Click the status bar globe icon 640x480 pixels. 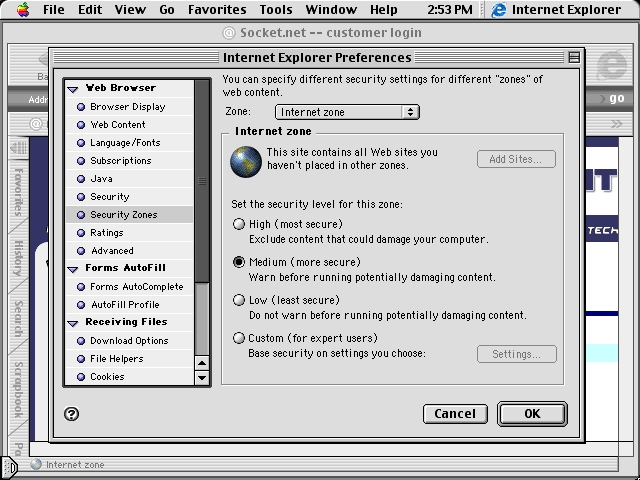point(36,464)
